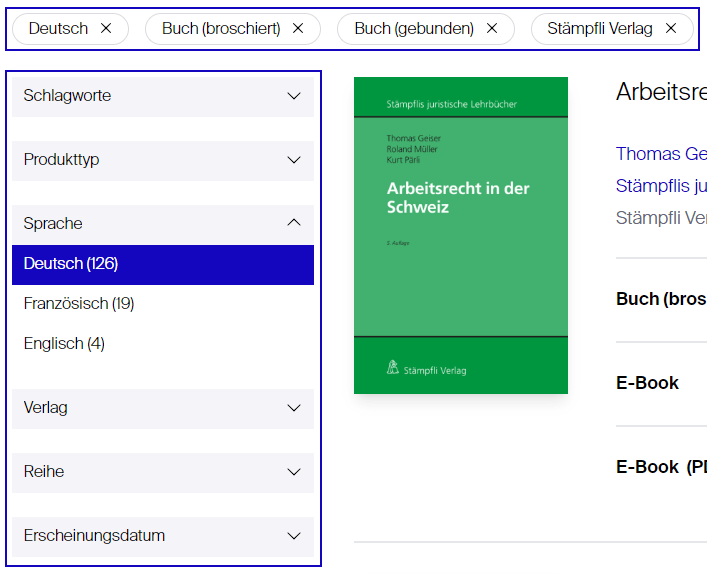Open the Arbeitsrecht book title heading
The width and height of the screenshot is (707, 574).
coord(661,92)
